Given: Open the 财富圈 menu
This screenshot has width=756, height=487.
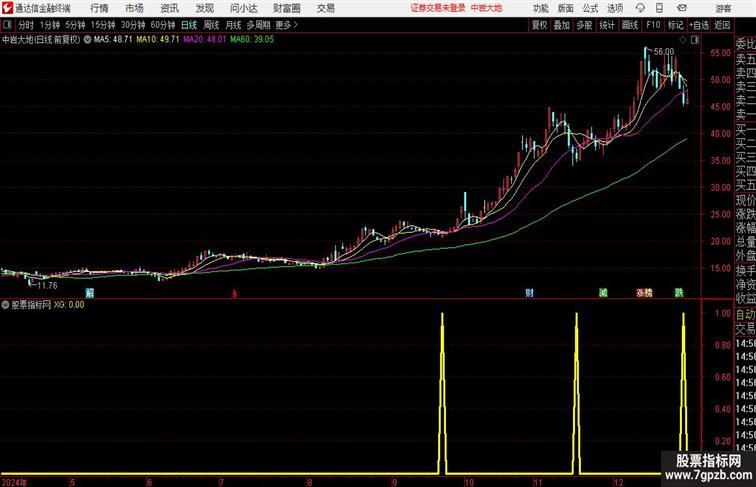Looking at the screenshot, I should [x=286, y=8].
